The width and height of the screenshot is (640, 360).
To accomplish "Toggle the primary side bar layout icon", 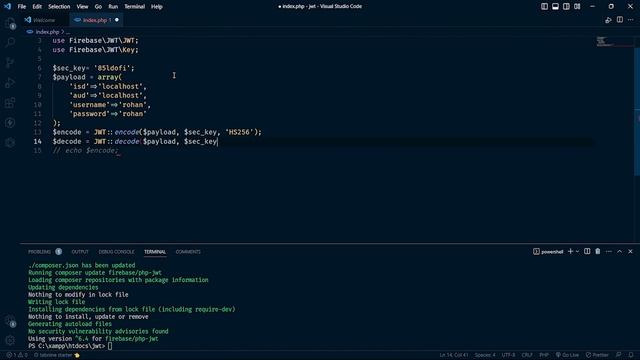I will (x=544, y=7).
